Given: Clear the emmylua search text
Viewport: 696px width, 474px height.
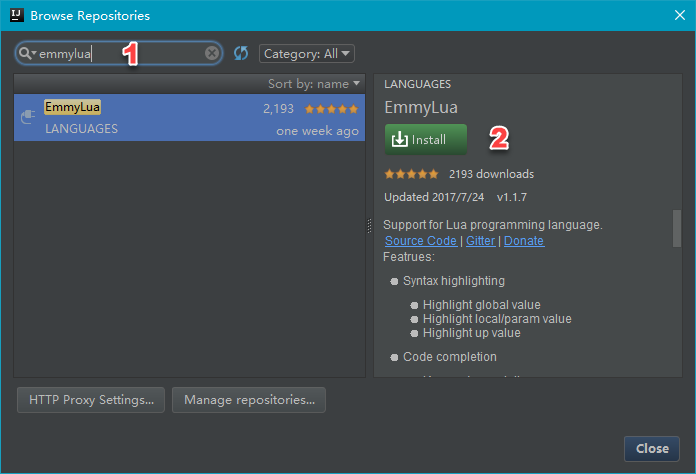Looking at the screenshot, I should [x=212, y=53].
